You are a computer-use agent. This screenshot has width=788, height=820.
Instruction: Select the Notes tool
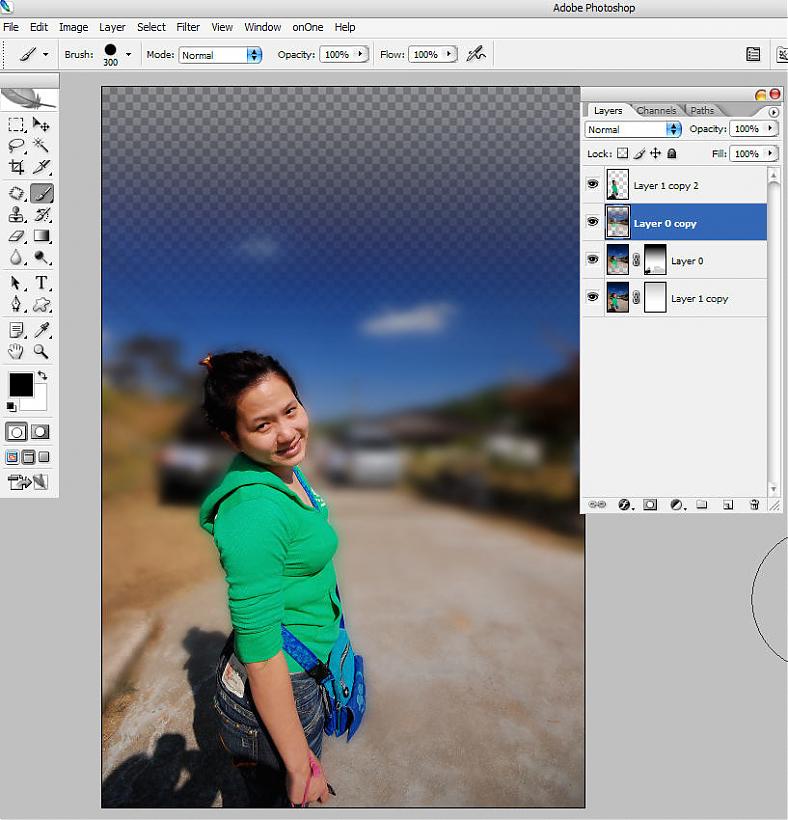pos(16,330)
